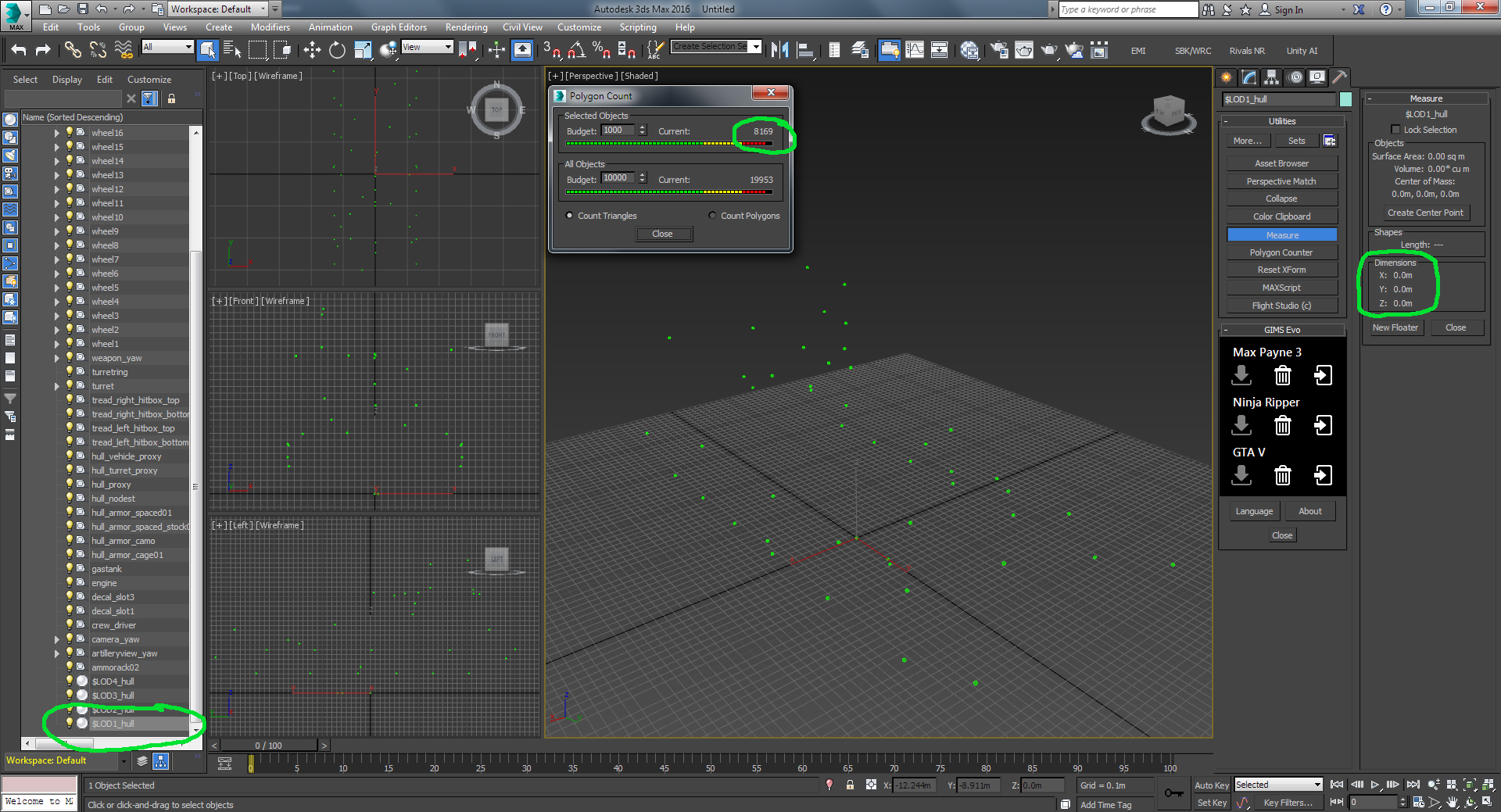Open the Mirror tool in toolbar

tap(779, 51)
